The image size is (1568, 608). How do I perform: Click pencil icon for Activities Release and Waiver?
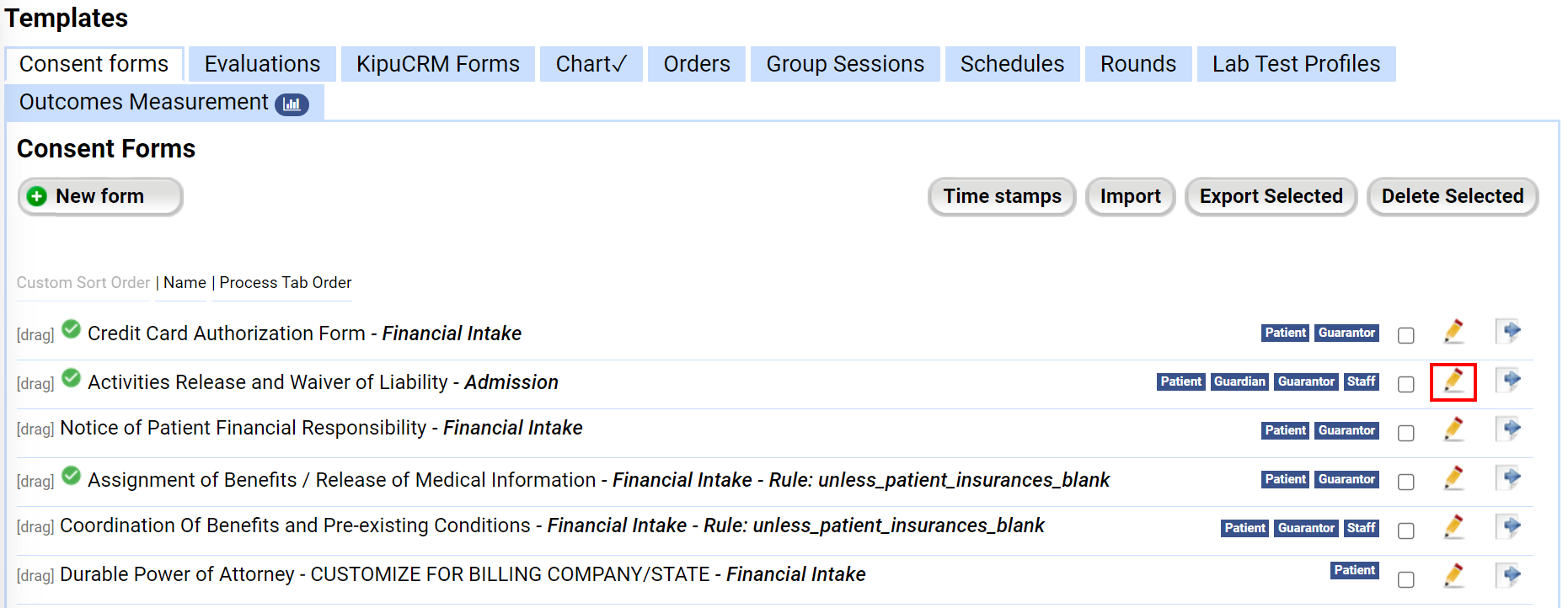pyautogui.click(x=1453, y=381)
